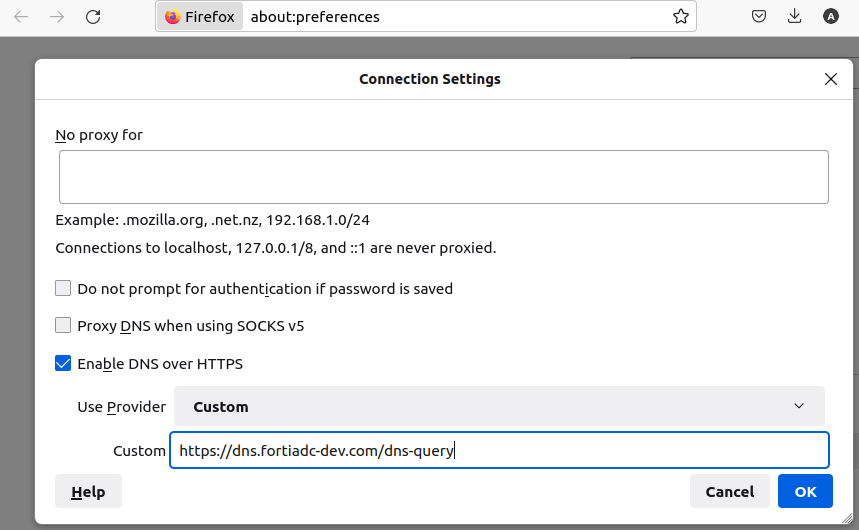859x530 pixels.
Task: Click the Help button
Action: coord(88,492)
